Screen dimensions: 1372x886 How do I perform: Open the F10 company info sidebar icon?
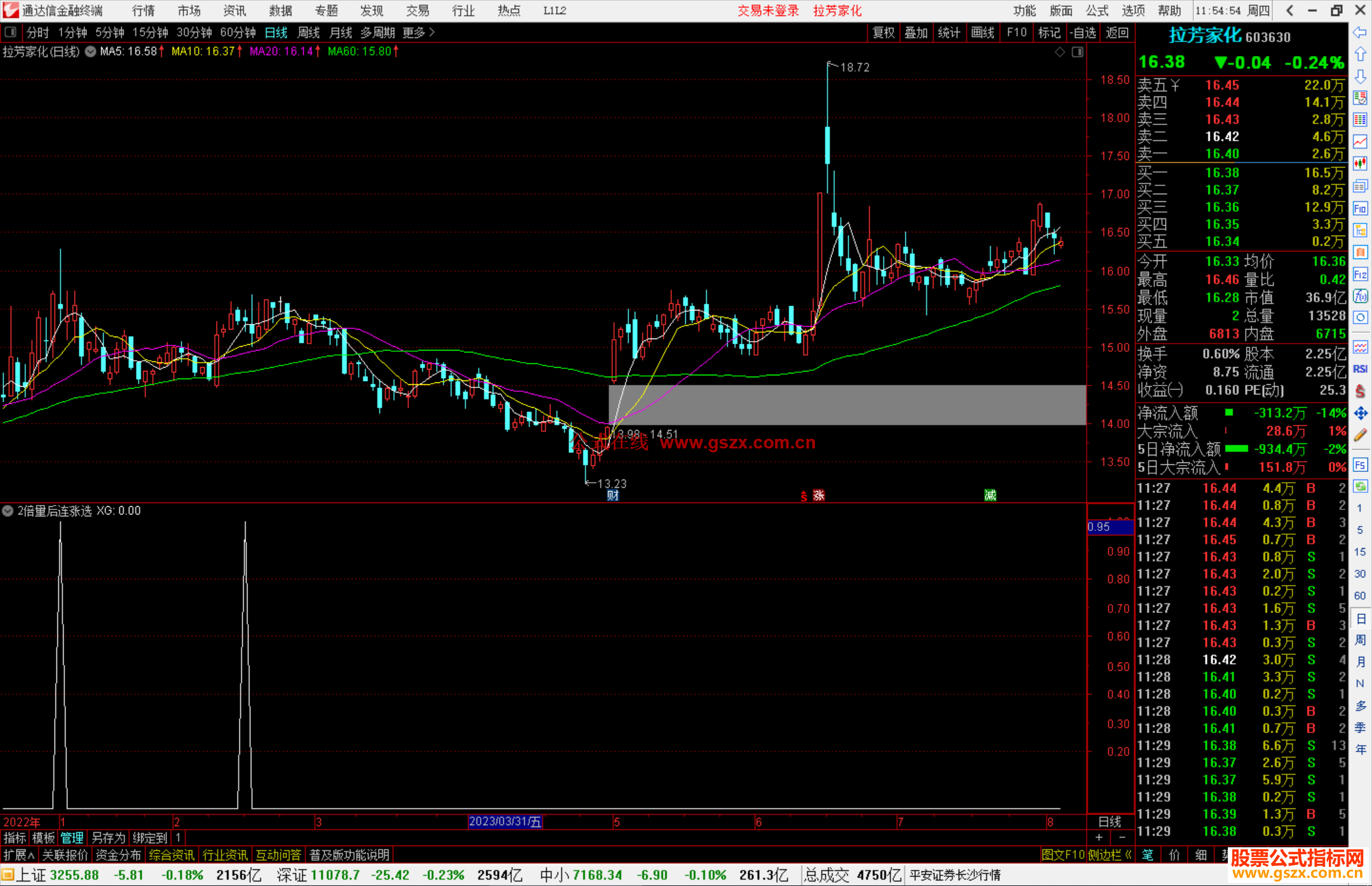tap(1360, 208)
